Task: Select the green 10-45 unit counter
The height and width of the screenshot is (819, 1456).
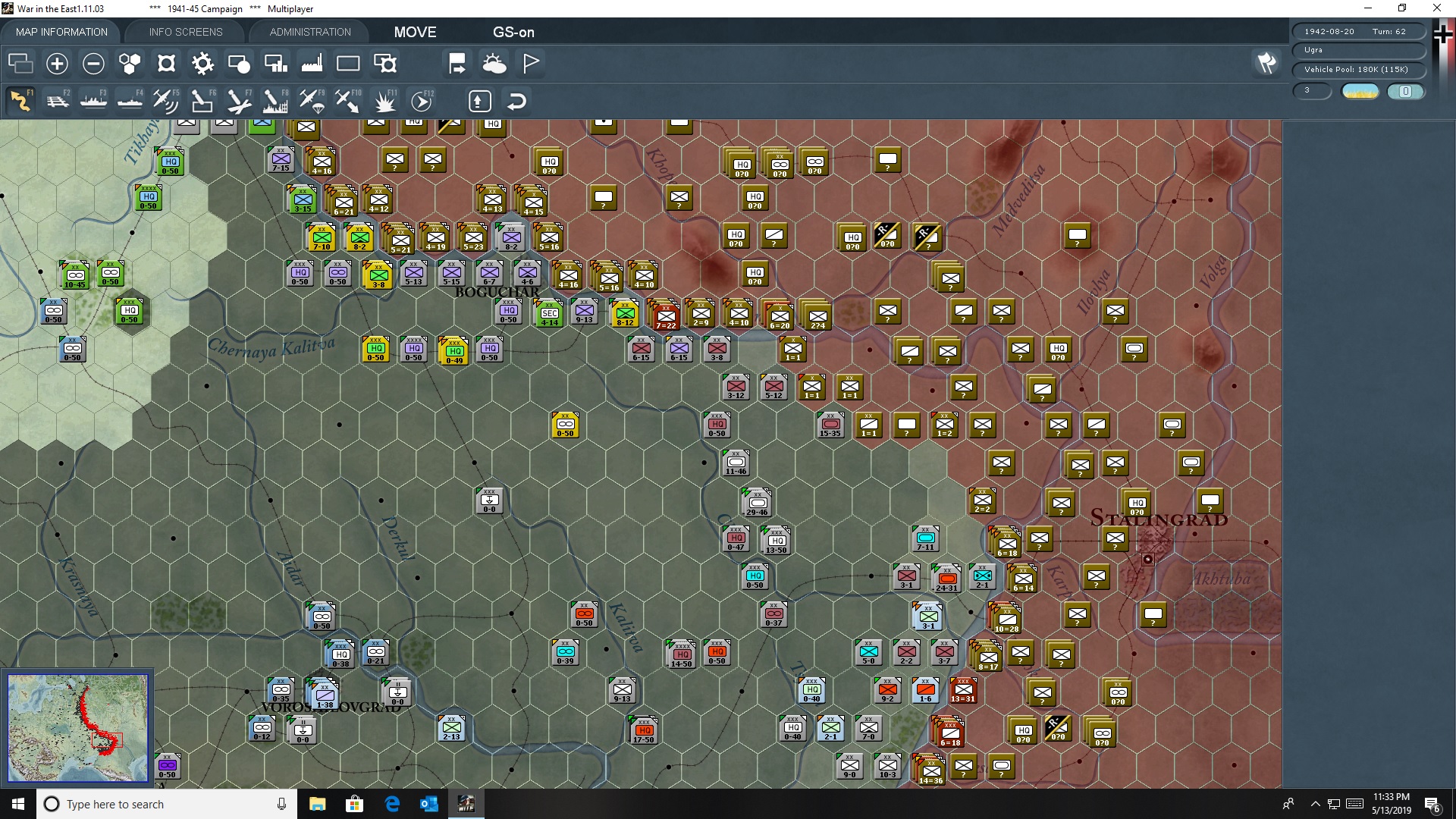Action: pyautogui.click(x=75, y=276)
